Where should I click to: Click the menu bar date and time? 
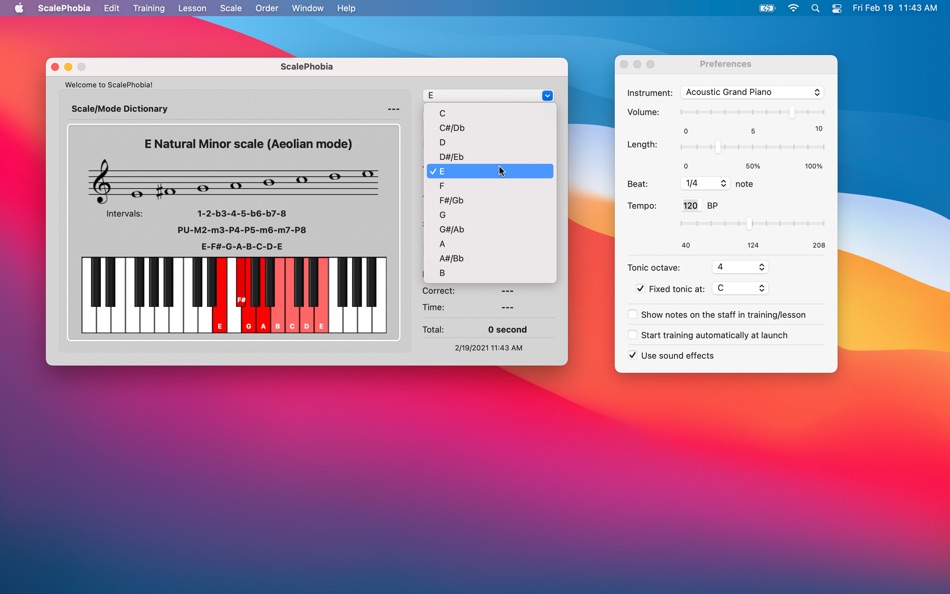click(x=895, y=8)
